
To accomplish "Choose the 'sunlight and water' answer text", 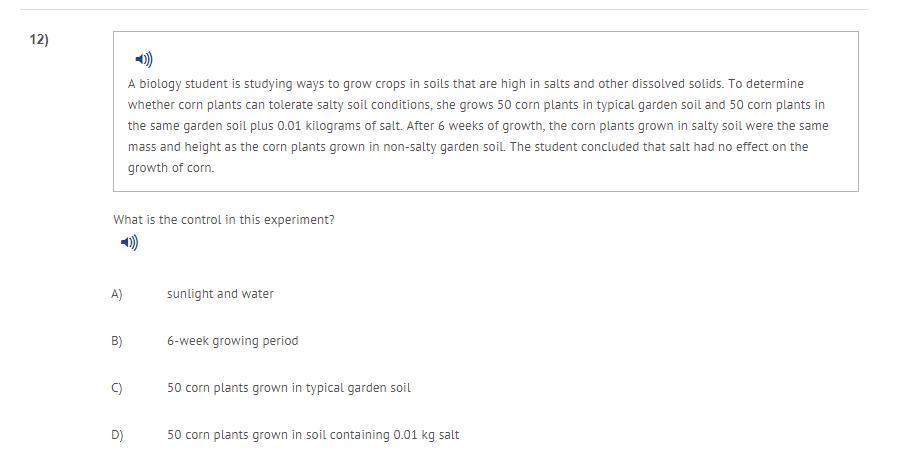I will click(220, 294).
